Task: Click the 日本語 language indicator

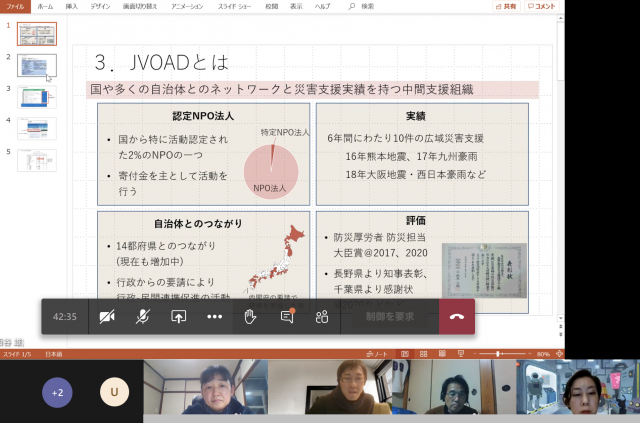Action: tap(53, 354)
